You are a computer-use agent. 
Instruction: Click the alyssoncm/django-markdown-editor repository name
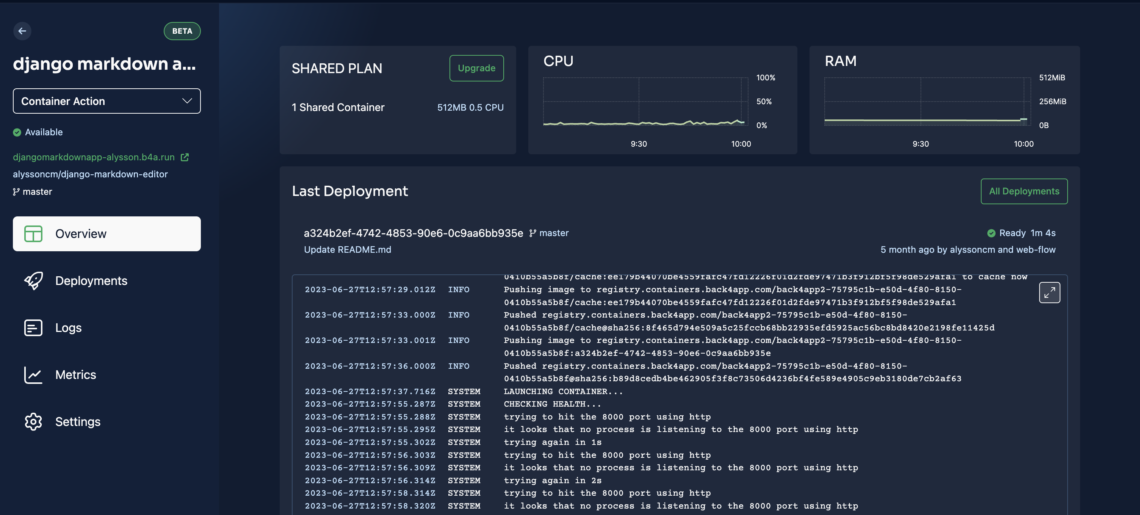click(x=91, y=175)
